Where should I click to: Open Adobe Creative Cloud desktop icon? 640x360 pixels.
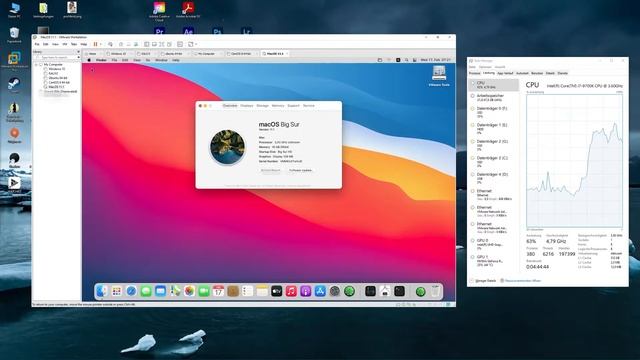(x=159, y=11)
